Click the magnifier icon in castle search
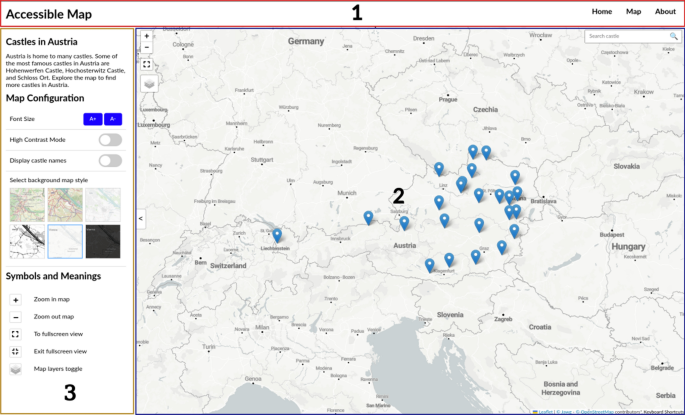This screenshot has height=415, width=685. pyautogui.click(x=674, y=36)
